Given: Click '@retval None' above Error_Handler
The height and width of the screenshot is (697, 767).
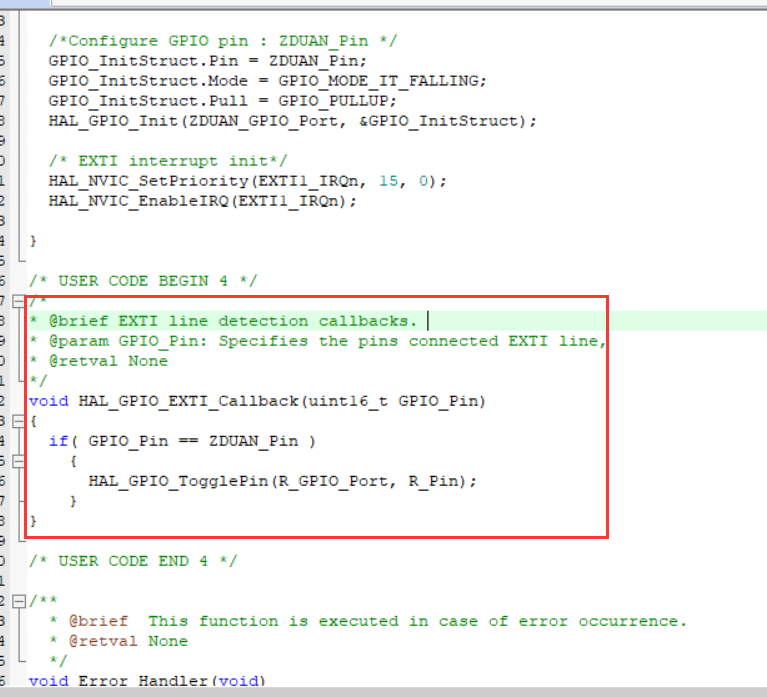Looking at the screenshot, I should [x=128, y=641].
